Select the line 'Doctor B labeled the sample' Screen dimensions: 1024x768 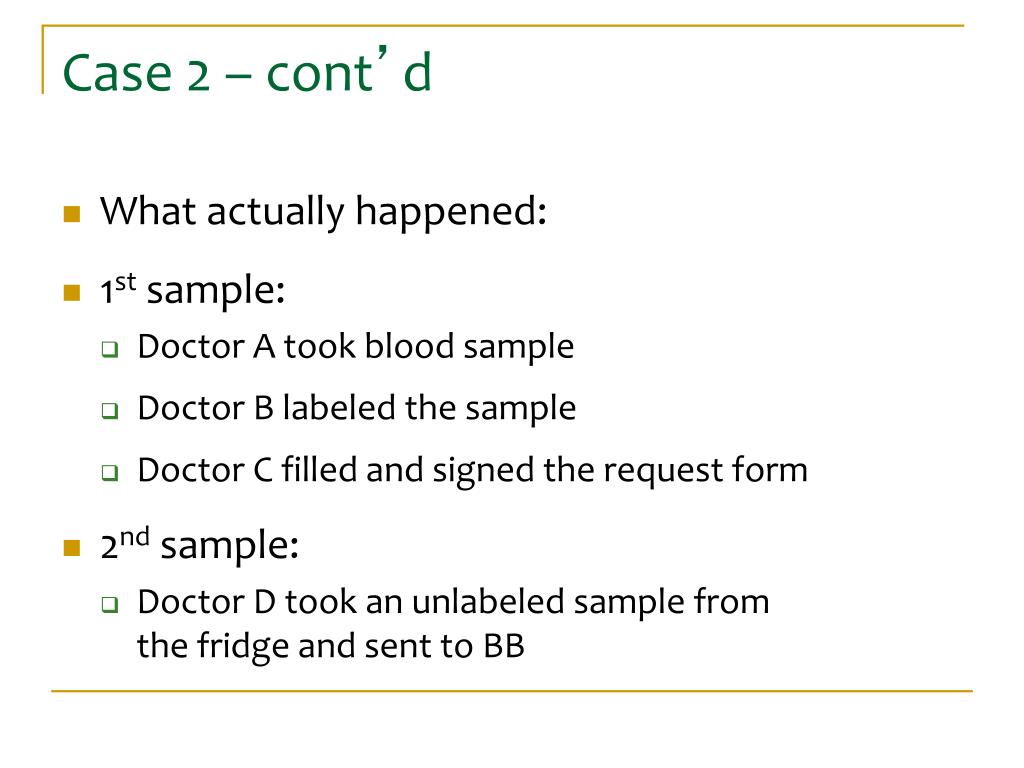357,408
